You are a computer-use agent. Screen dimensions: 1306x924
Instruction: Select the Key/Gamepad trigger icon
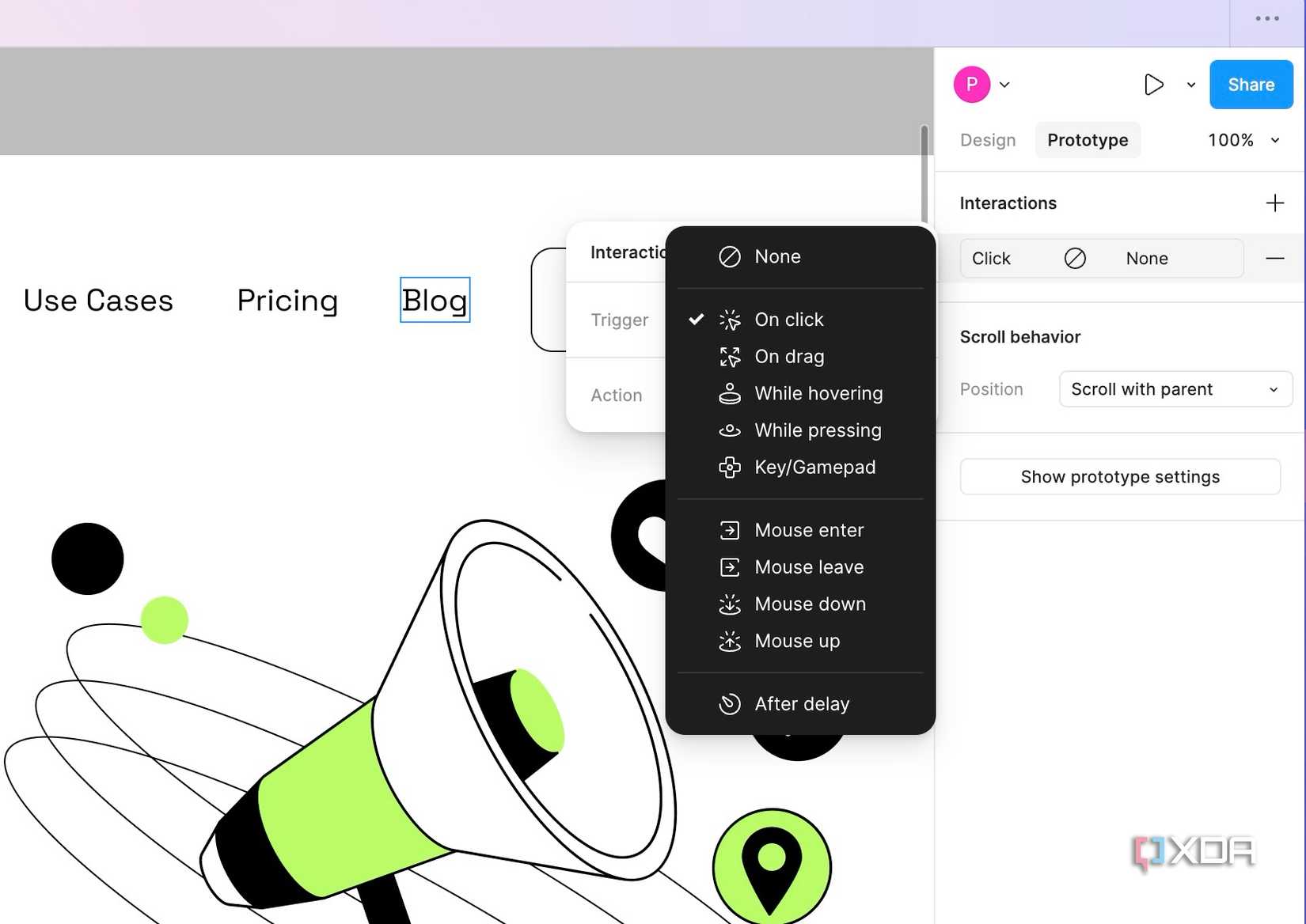(x=730, y=467)
